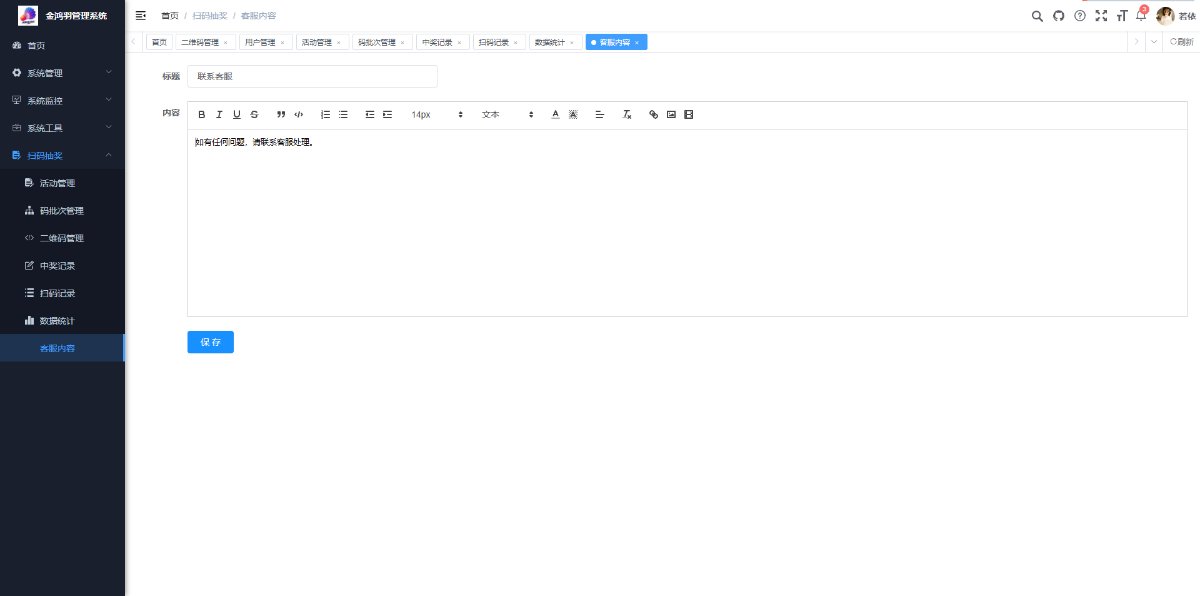Viewport: 1200px width, 596px height.
Task: Insert a code block in the editor
Action: point(298,115)
